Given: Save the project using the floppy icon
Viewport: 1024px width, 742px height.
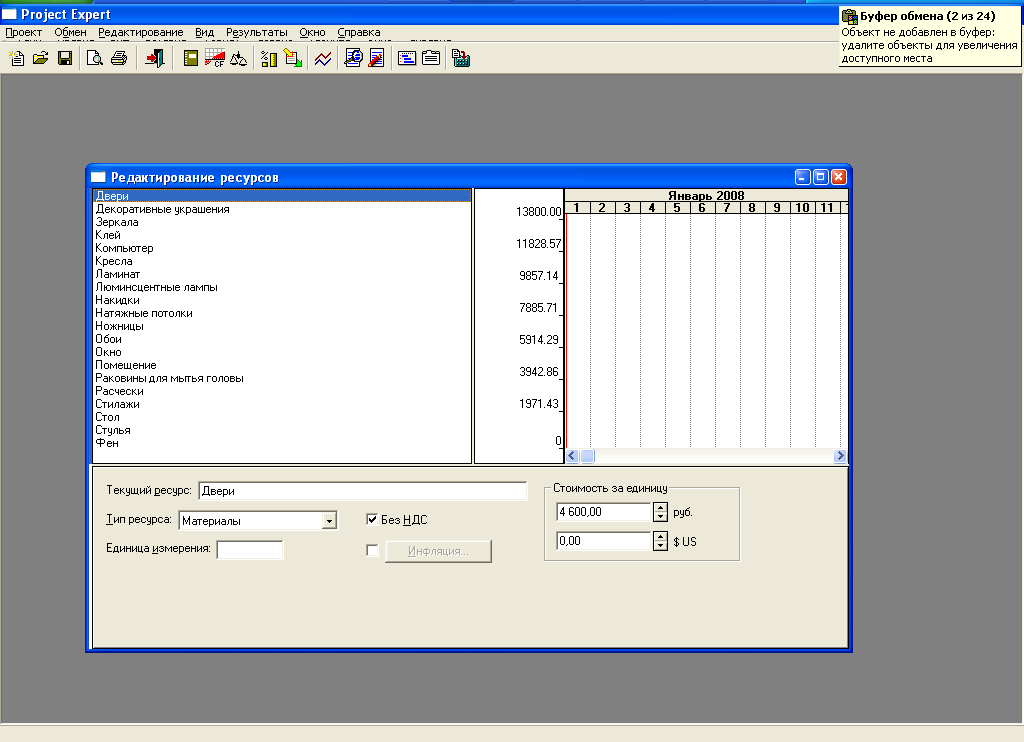Looking at the screenshot, I should pyautogui.click(x=65, y=59).
